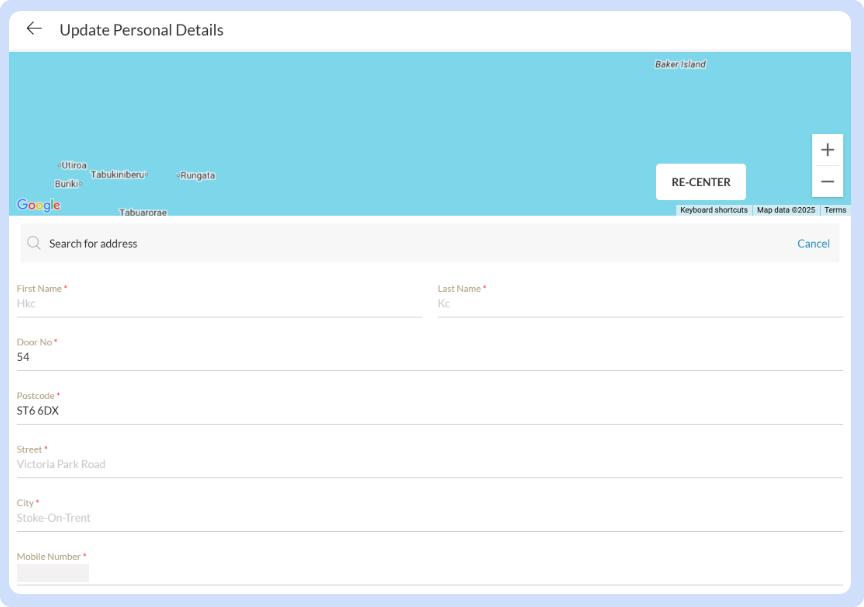Click the Rungata label on map
The image size is (864, 607).
pos(197,175)
